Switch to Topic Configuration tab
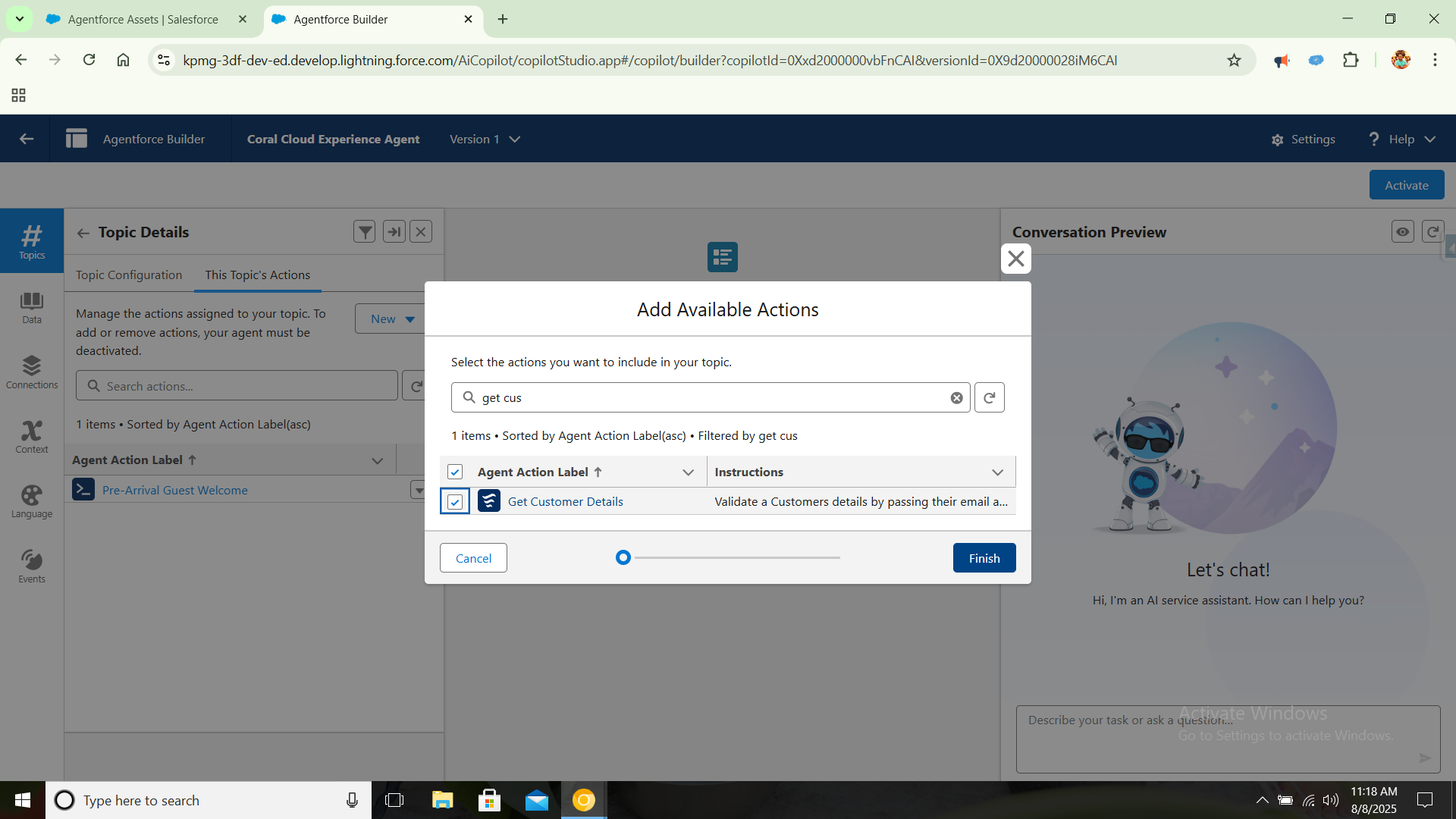The width and height of the screenshot is (1456, 819). click(129, 275)
